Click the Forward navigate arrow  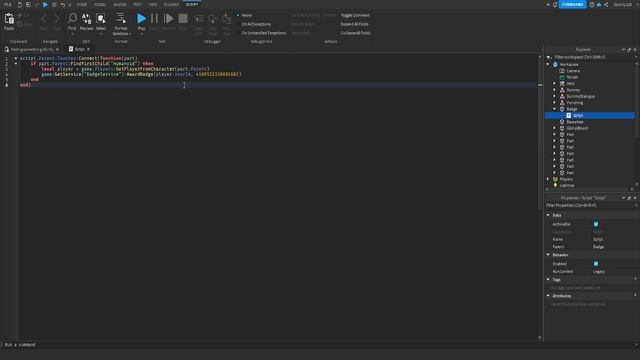(x=56, y=18)
